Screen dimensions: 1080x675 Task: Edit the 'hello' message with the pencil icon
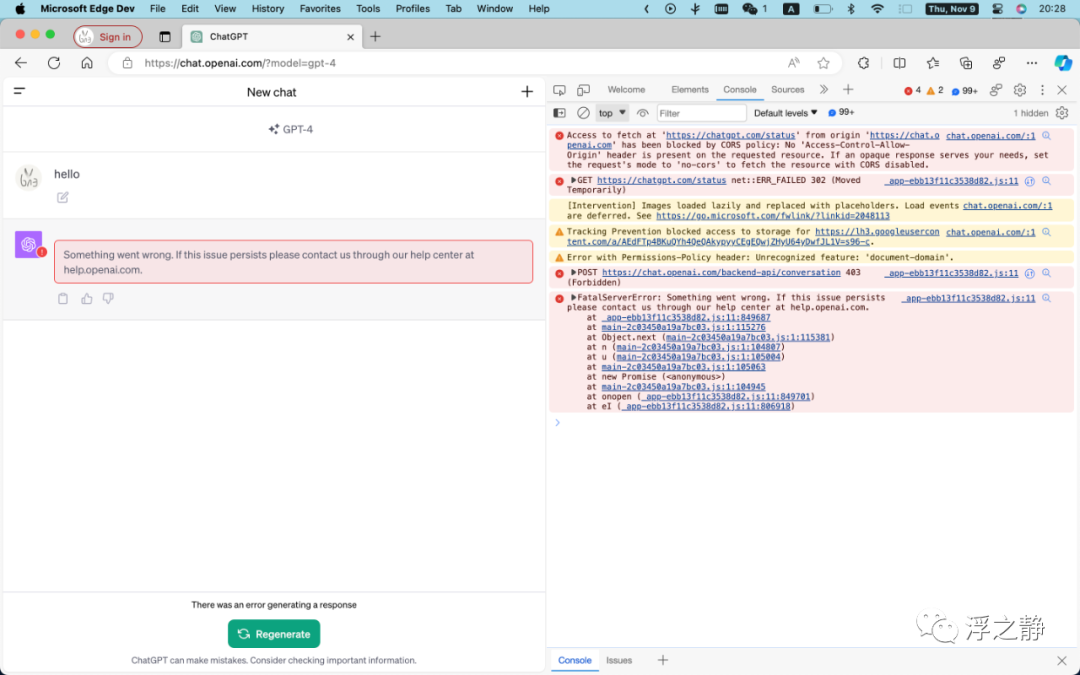(63, 198)
